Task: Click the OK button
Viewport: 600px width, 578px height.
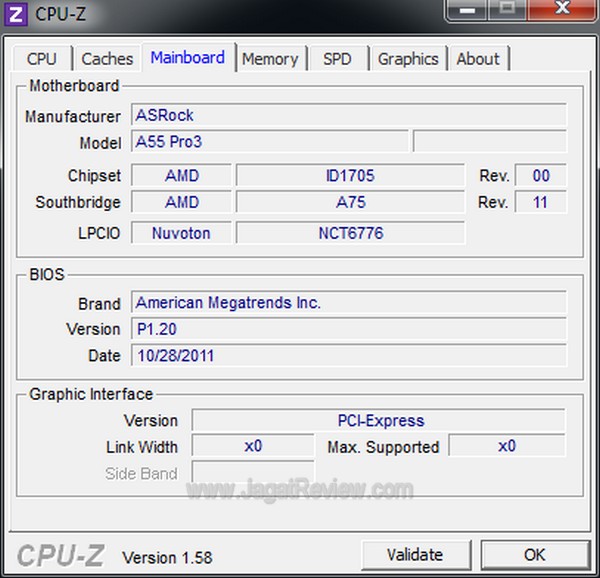Action: pos(535,555)
